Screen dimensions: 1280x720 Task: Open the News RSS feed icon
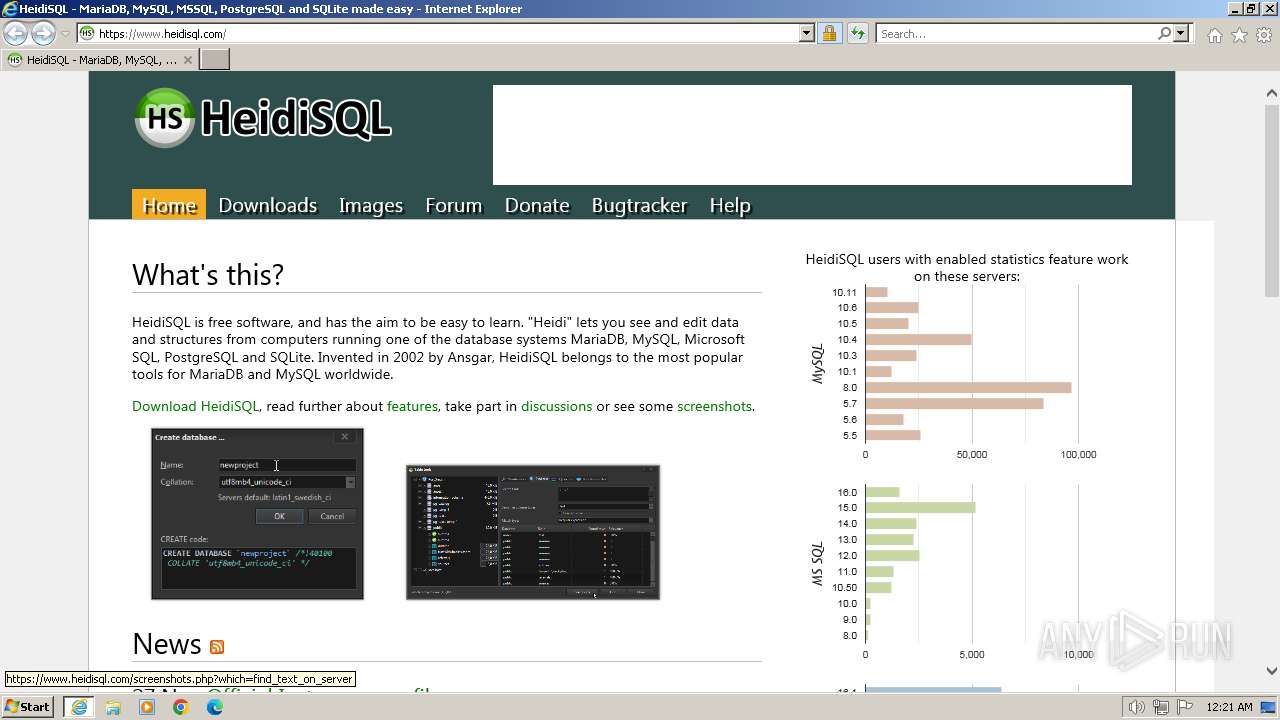point(217,647)
